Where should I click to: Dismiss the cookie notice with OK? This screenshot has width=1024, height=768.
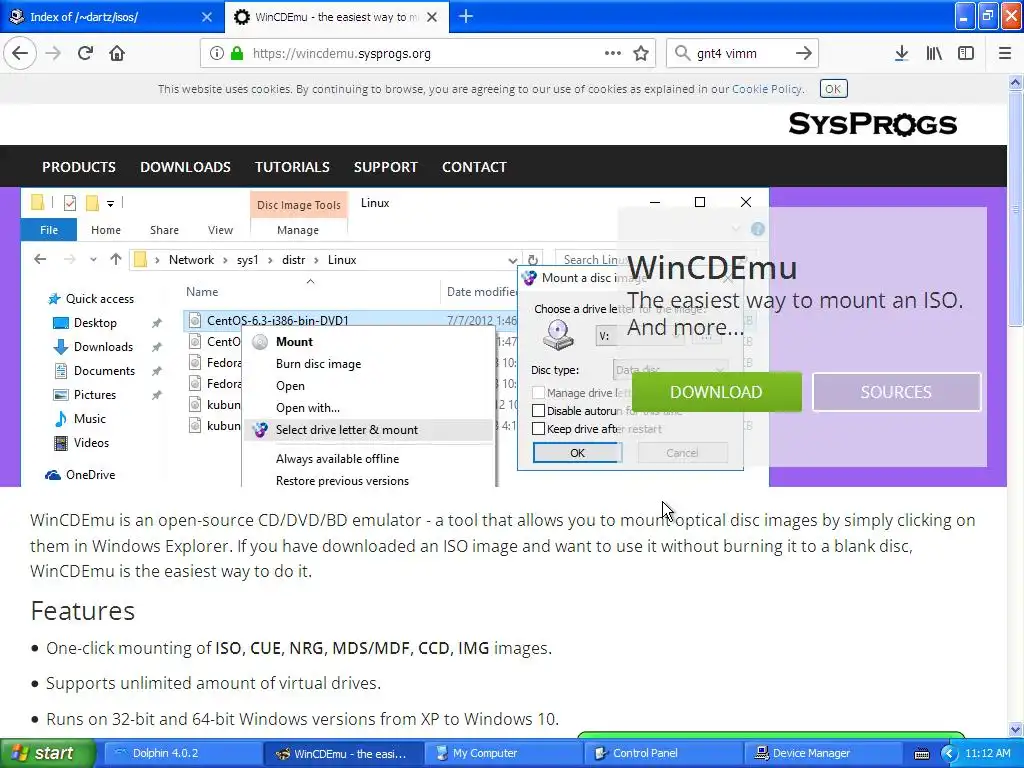833,89
